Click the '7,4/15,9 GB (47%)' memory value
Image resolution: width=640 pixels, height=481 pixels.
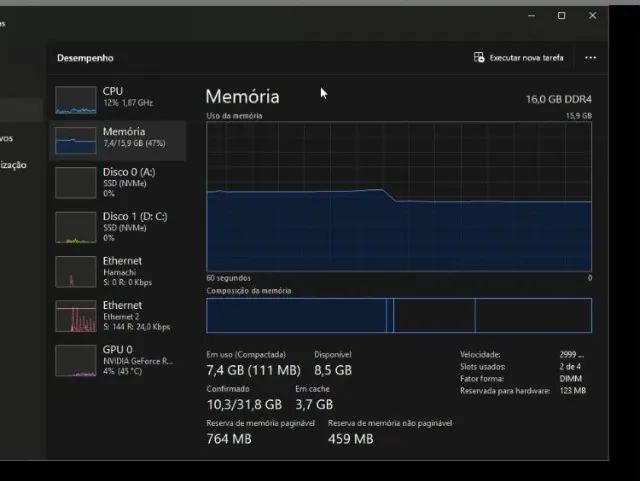point(134,143)
